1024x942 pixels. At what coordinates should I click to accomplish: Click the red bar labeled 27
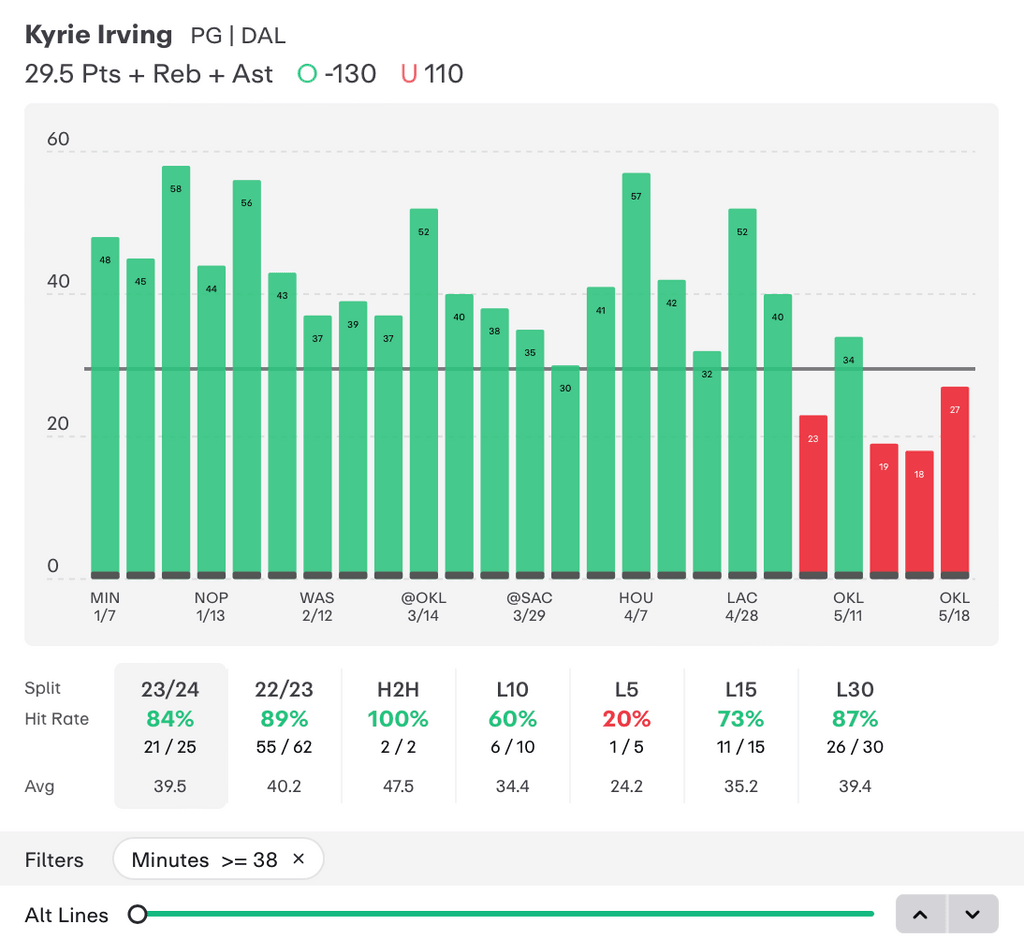pyautogui.click(x=955, y=483)
